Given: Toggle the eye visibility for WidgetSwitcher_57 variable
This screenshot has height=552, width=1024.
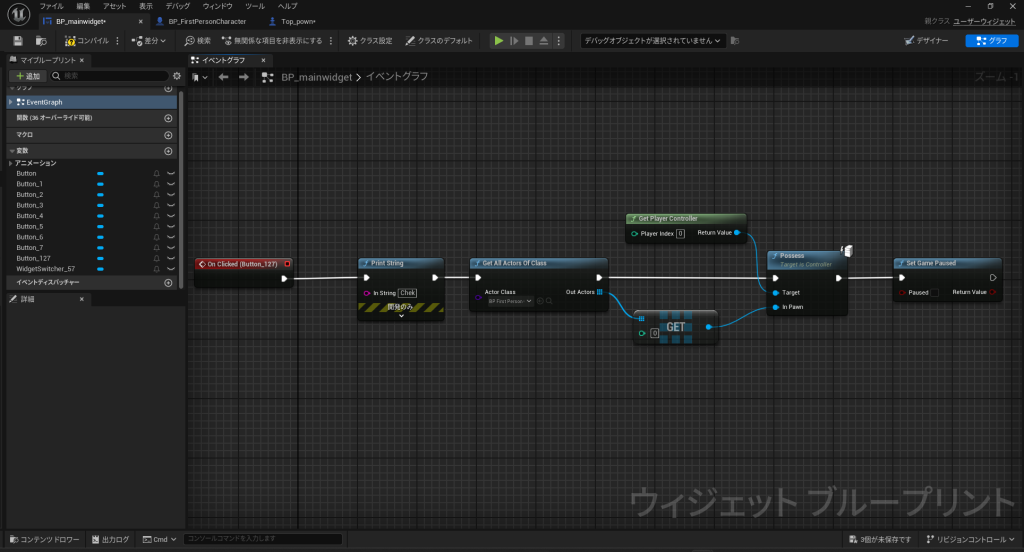Looking at the screenshot, I should coord(170,268).
